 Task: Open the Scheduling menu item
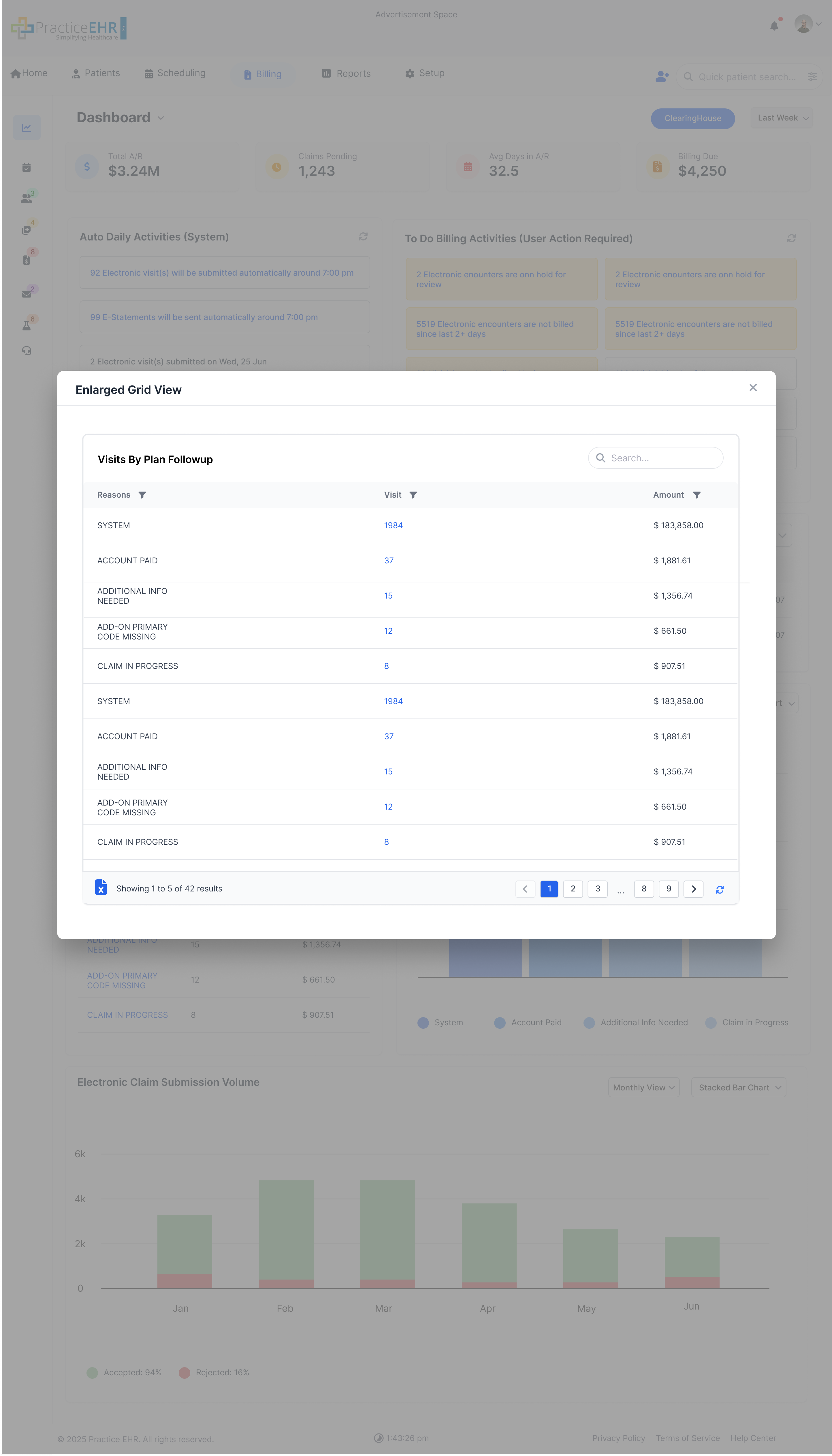175,73
